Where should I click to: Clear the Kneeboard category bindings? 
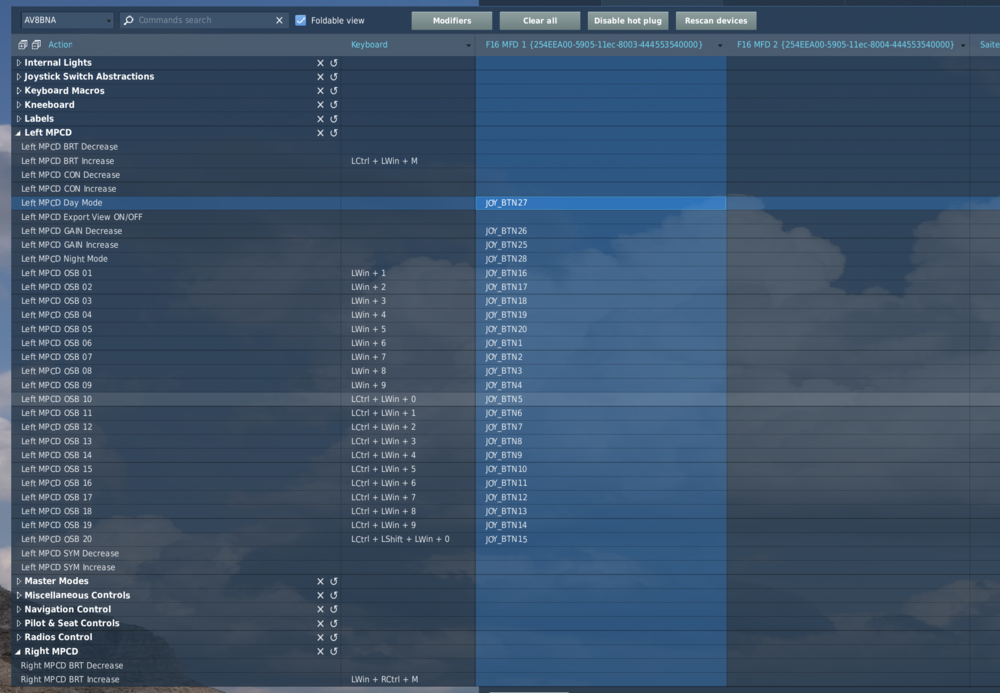(x=320, y=105)
